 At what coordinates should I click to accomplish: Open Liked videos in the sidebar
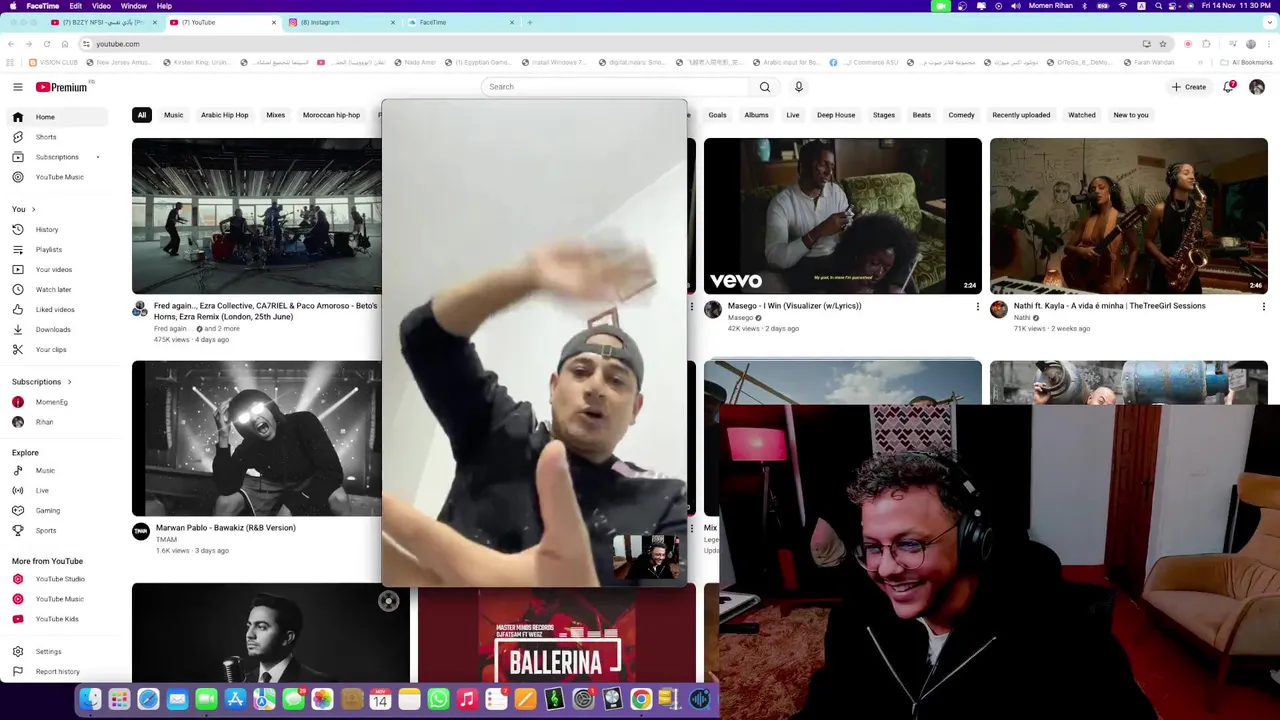coord(56,309)
